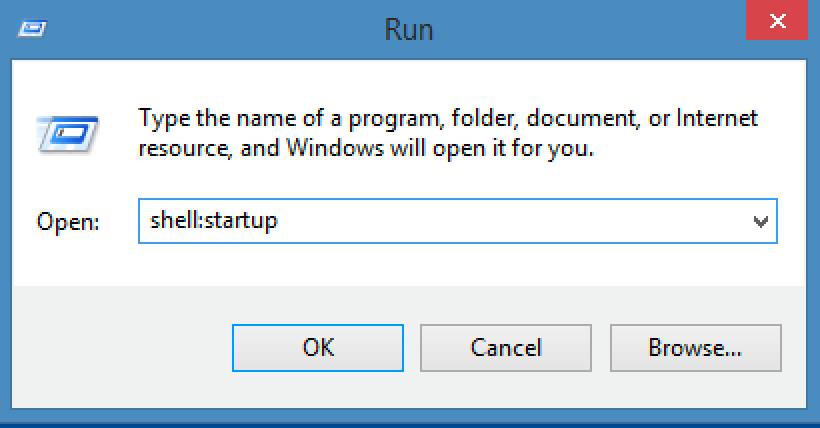Viewport: 820px width, 428px height.
Task: Click the word "folder" in the description
Action: pyautogui.click(x=482, y=119)
